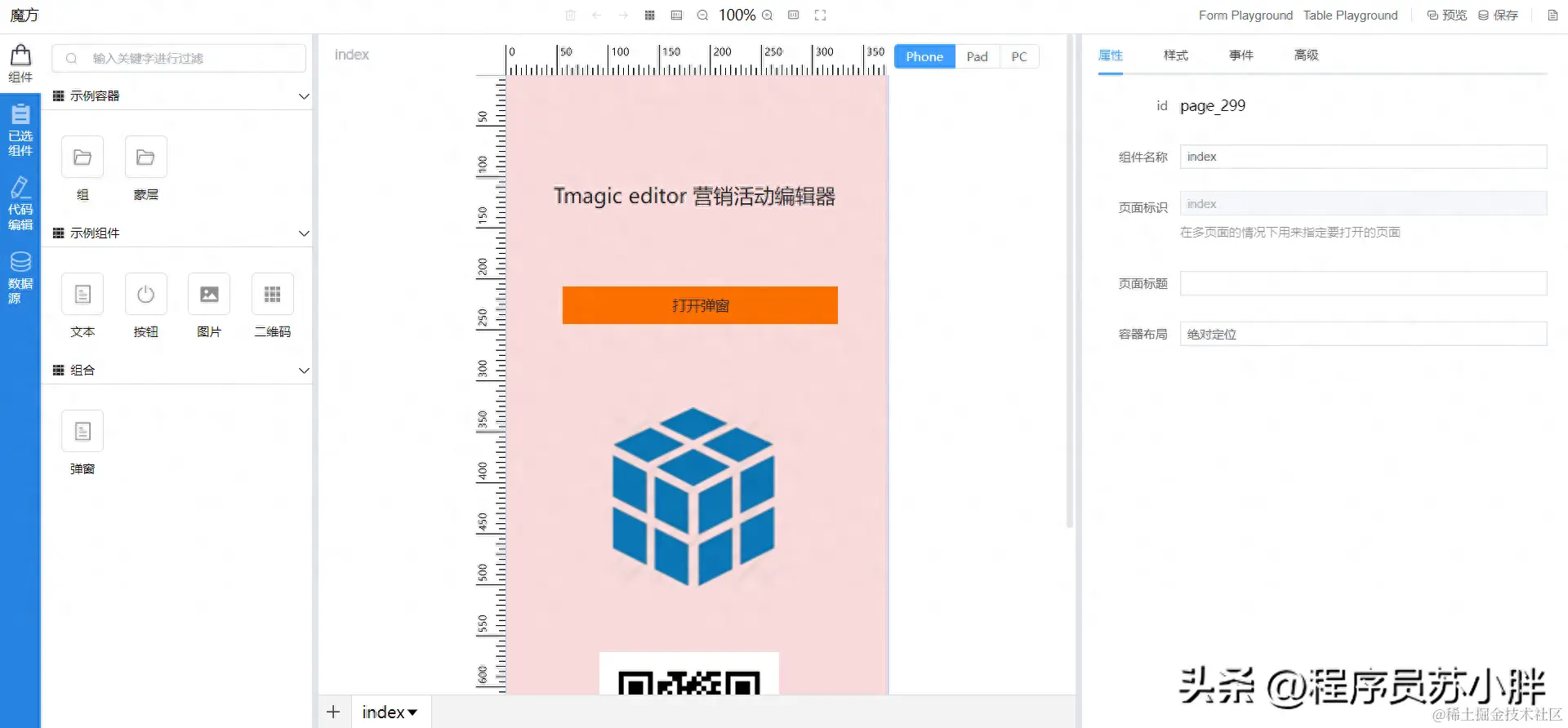Click the canvas vertical scrollbar
This screenshot has height=728, width=1568.
[1069, 282]
